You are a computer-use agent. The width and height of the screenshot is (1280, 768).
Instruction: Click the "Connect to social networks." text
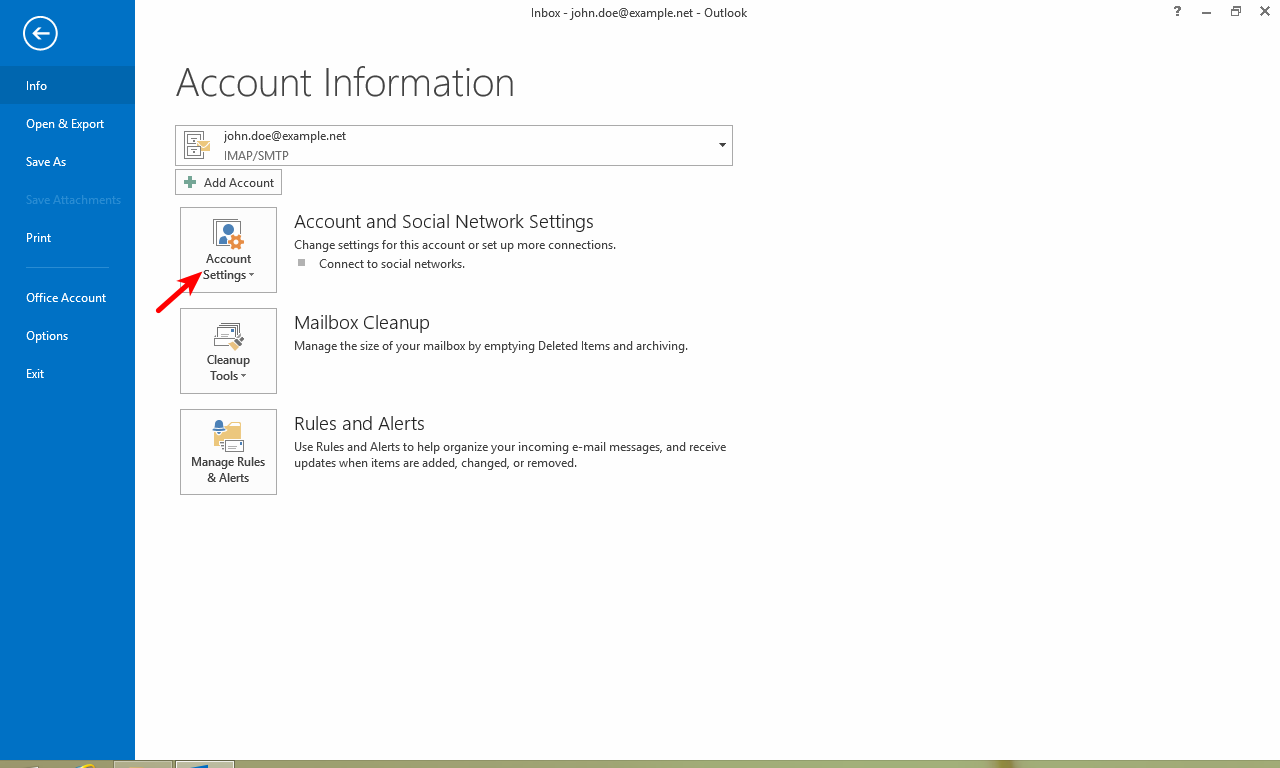click(392, 264)
